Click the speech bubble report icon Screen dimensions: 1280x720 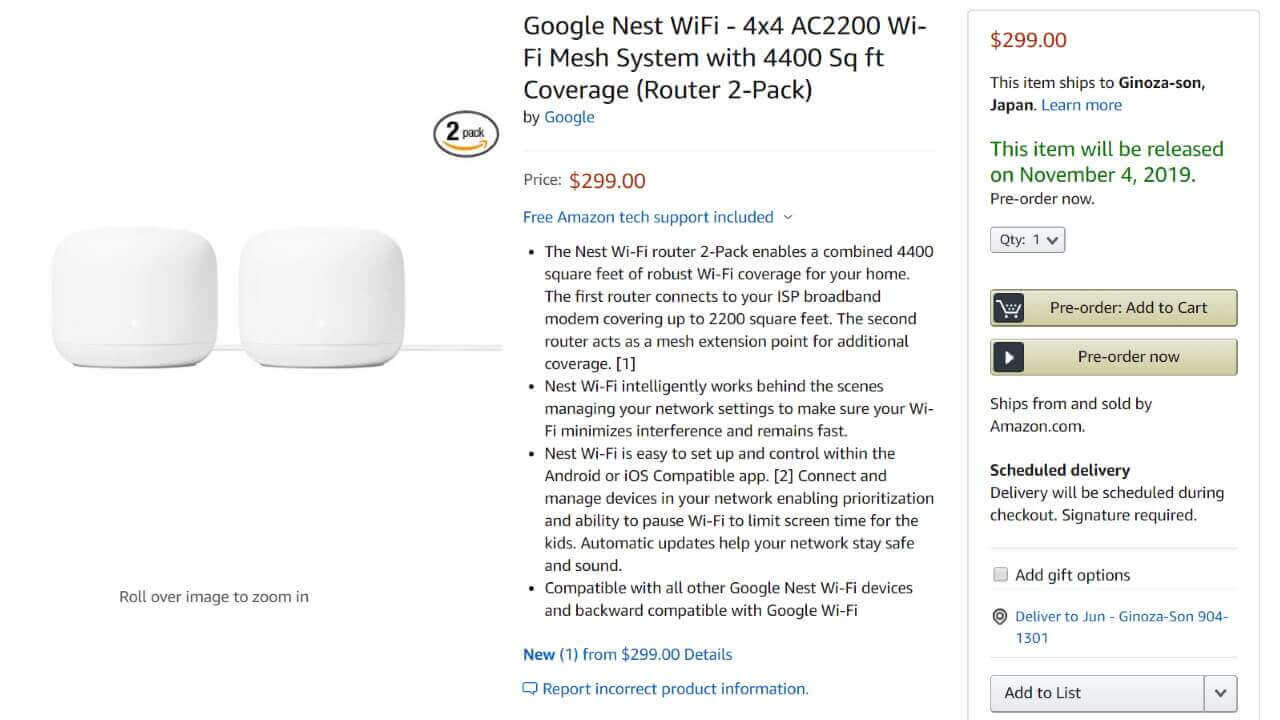pyautogui.click(x=530, y=689)
